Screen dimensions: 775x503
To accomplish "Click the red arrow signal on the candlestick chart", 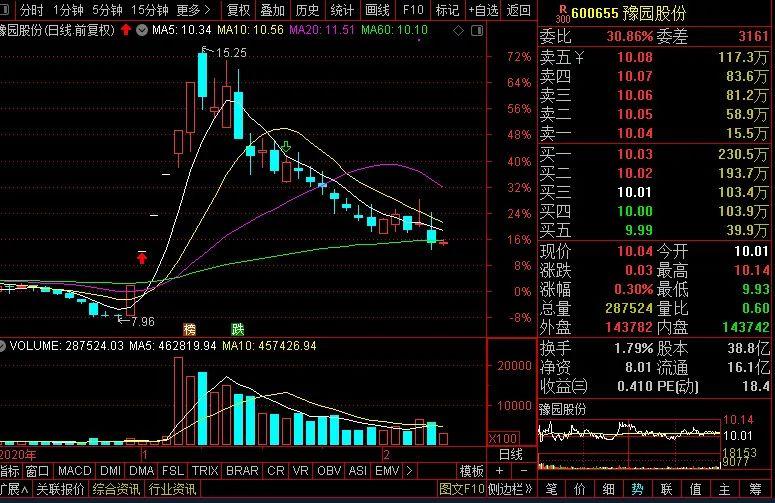I will pyautogui.click(x=142, y=258).
